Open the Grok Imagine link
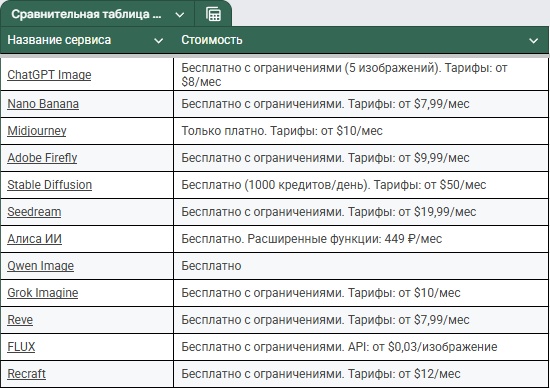This screenshot has width=550, height=388. [42, 293]
